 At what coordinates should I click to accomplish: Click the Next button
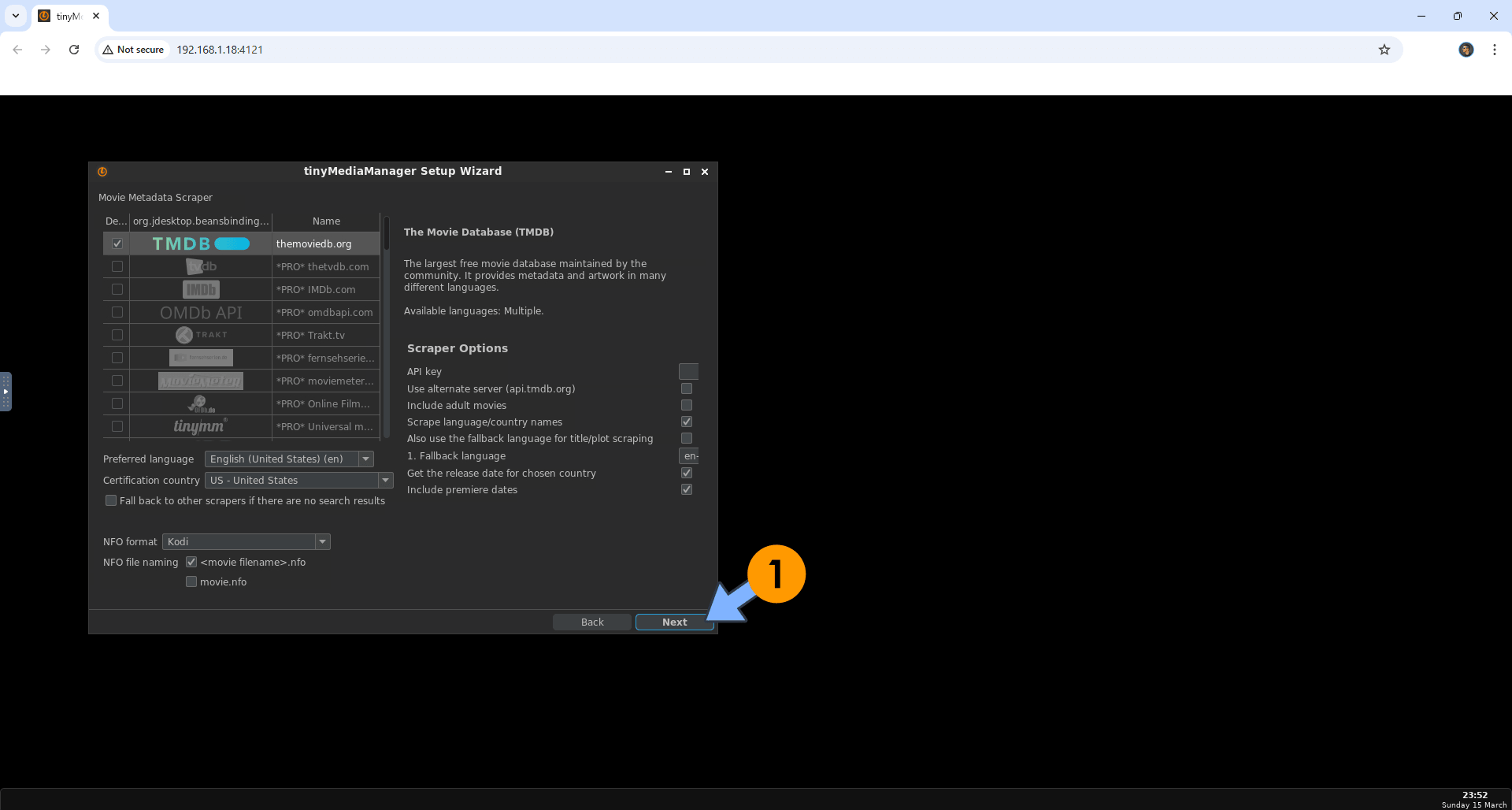point(674,622)
